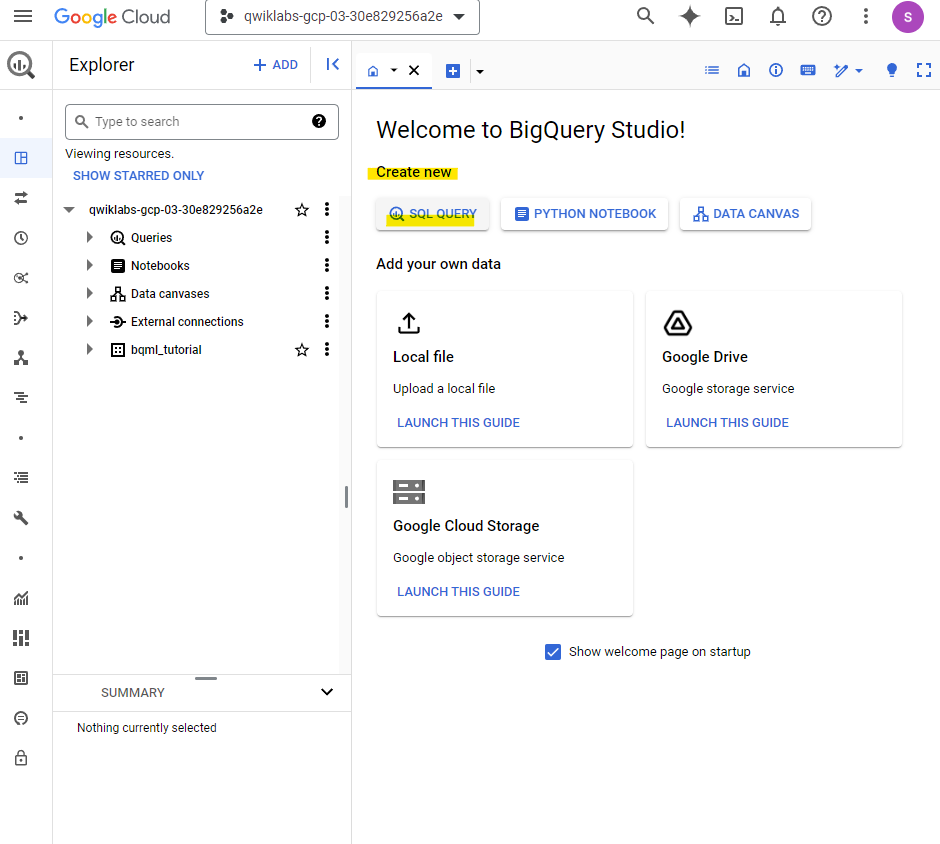This screenshot has height=844, width=940.
Task: Open the Gemini AI sparkle icon
Action: 689,16
